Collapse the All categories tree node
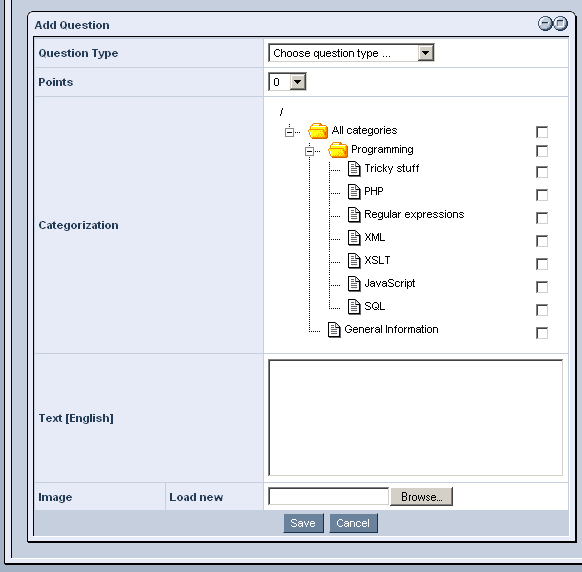This screenshot has height=572, width=582. (289, 132)
